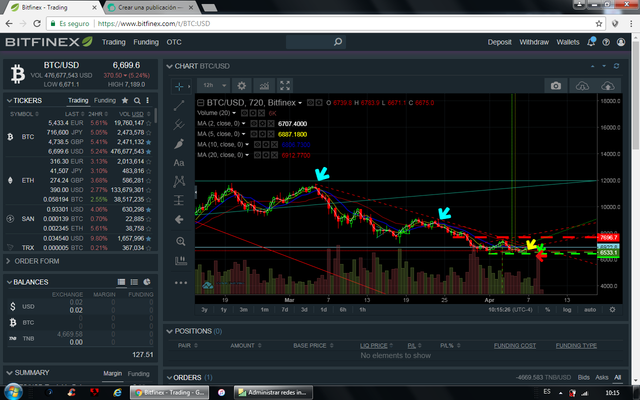Open the Funding menu in header
This screenshot has height=400, width=640.
[x=146, y=42]
